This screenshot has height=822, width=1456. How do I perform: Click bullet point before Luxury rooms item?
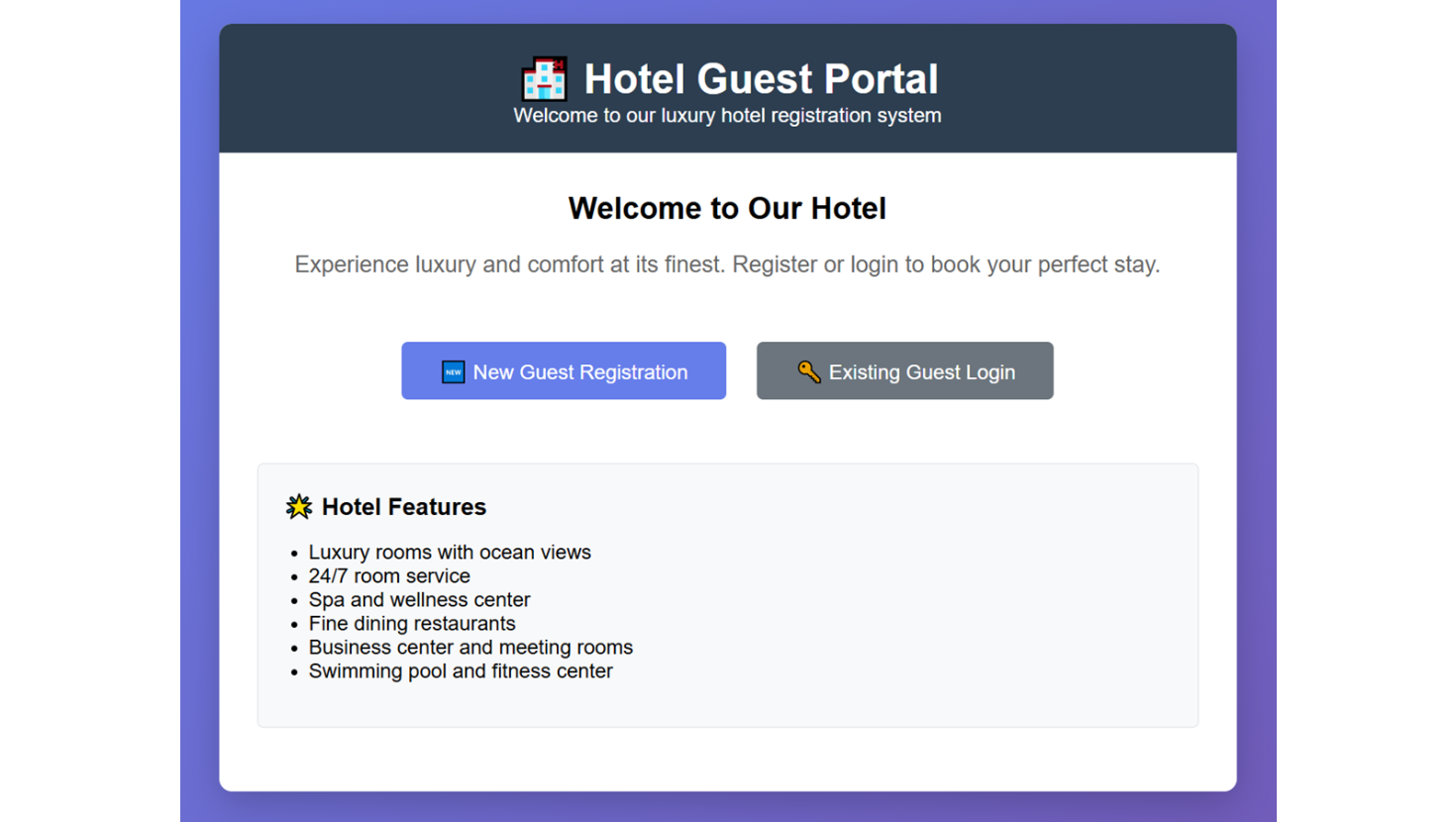(x=294, y=554)
